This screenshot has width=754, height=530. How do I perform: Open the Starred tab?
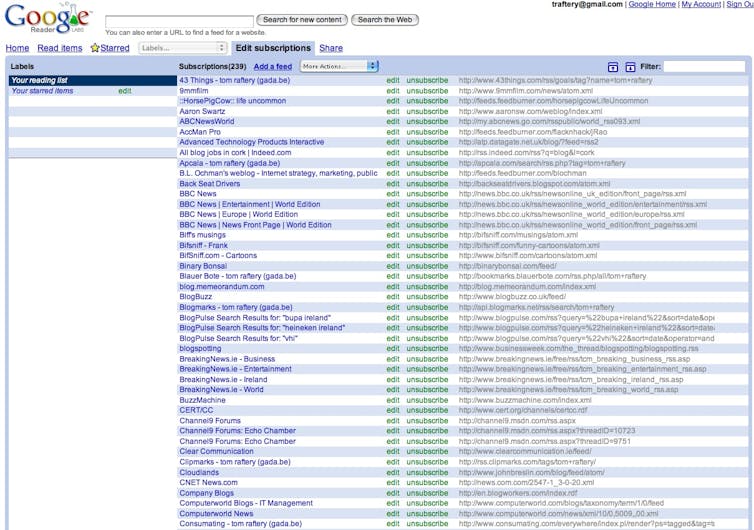pos(114,48)
